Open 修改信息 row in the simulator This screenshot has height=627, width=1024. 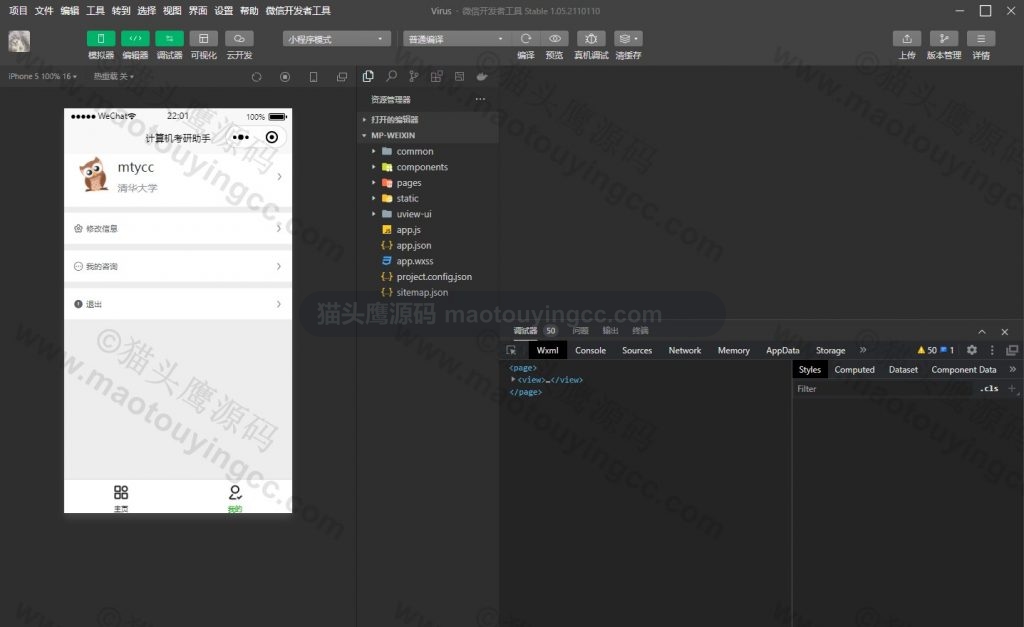coord(178,229)
